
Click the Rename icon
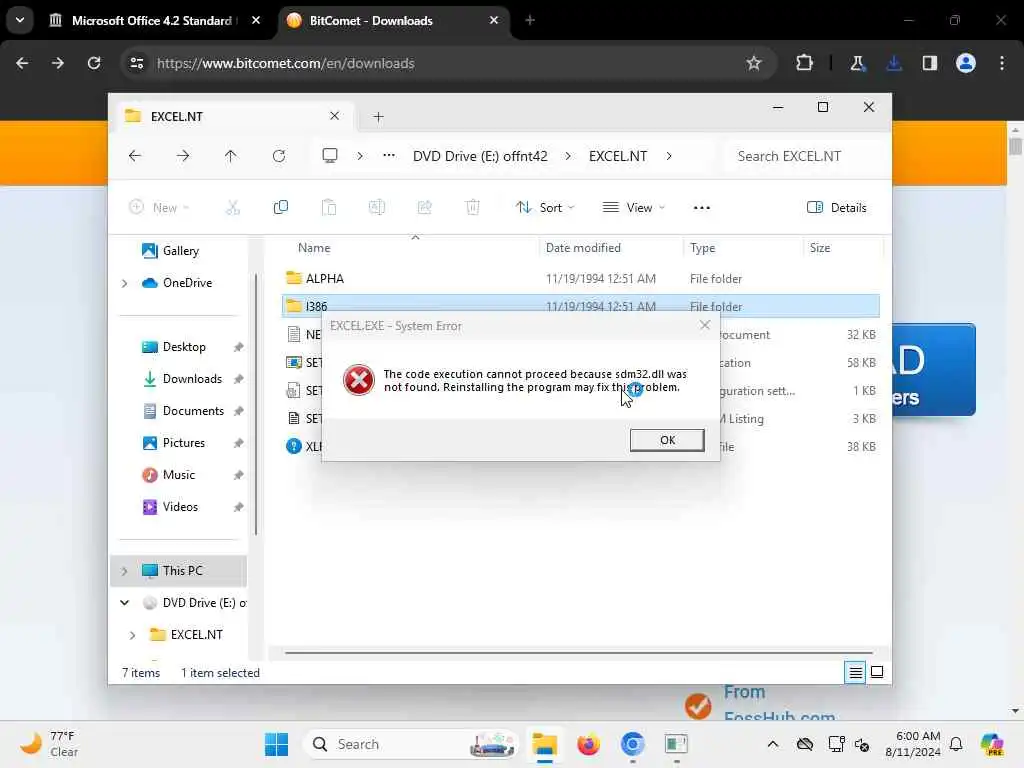pos(377,208)
